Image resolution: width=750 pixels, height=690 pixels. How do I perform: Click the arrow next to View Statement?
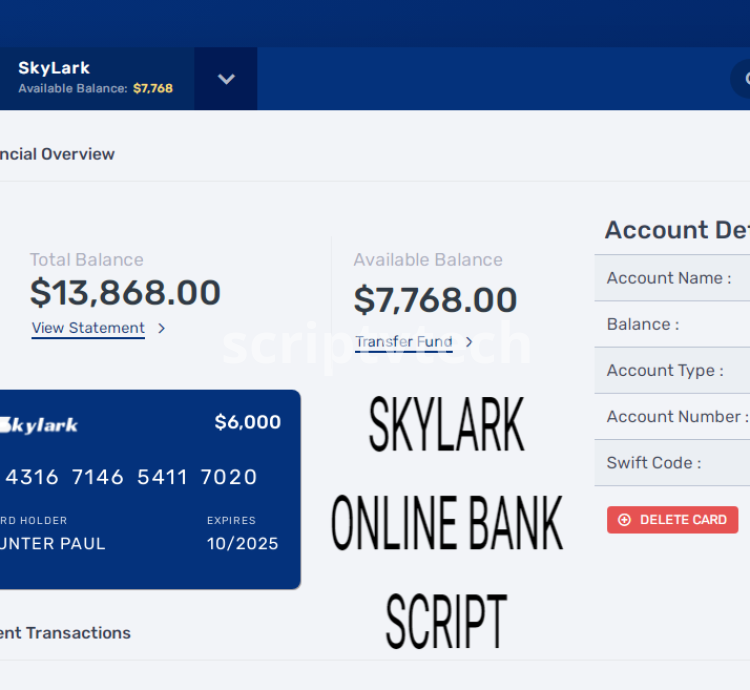(161, 328)
